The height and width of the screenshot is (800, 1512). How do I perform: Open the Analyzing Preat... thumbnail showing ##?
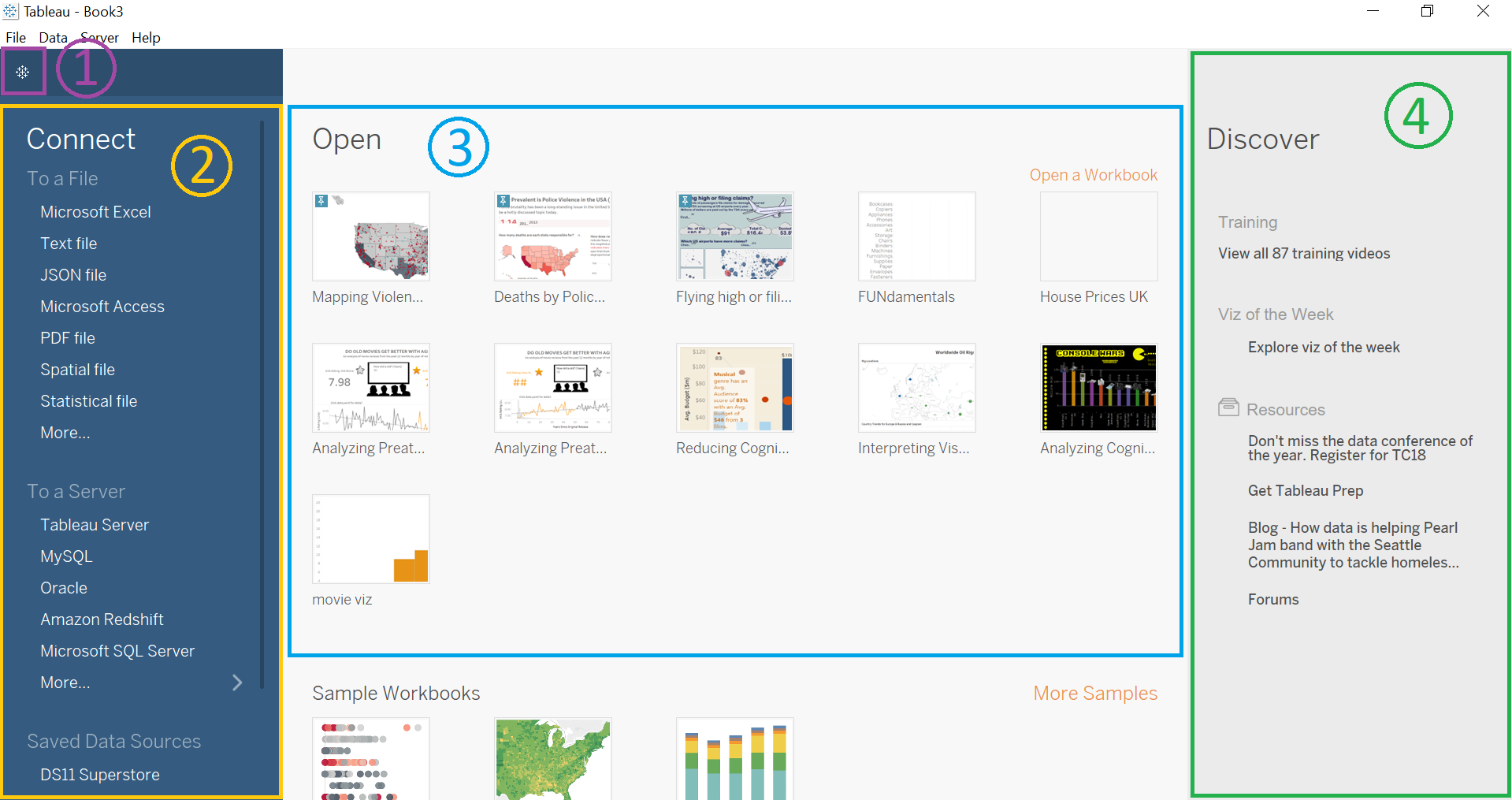point(553,388)
